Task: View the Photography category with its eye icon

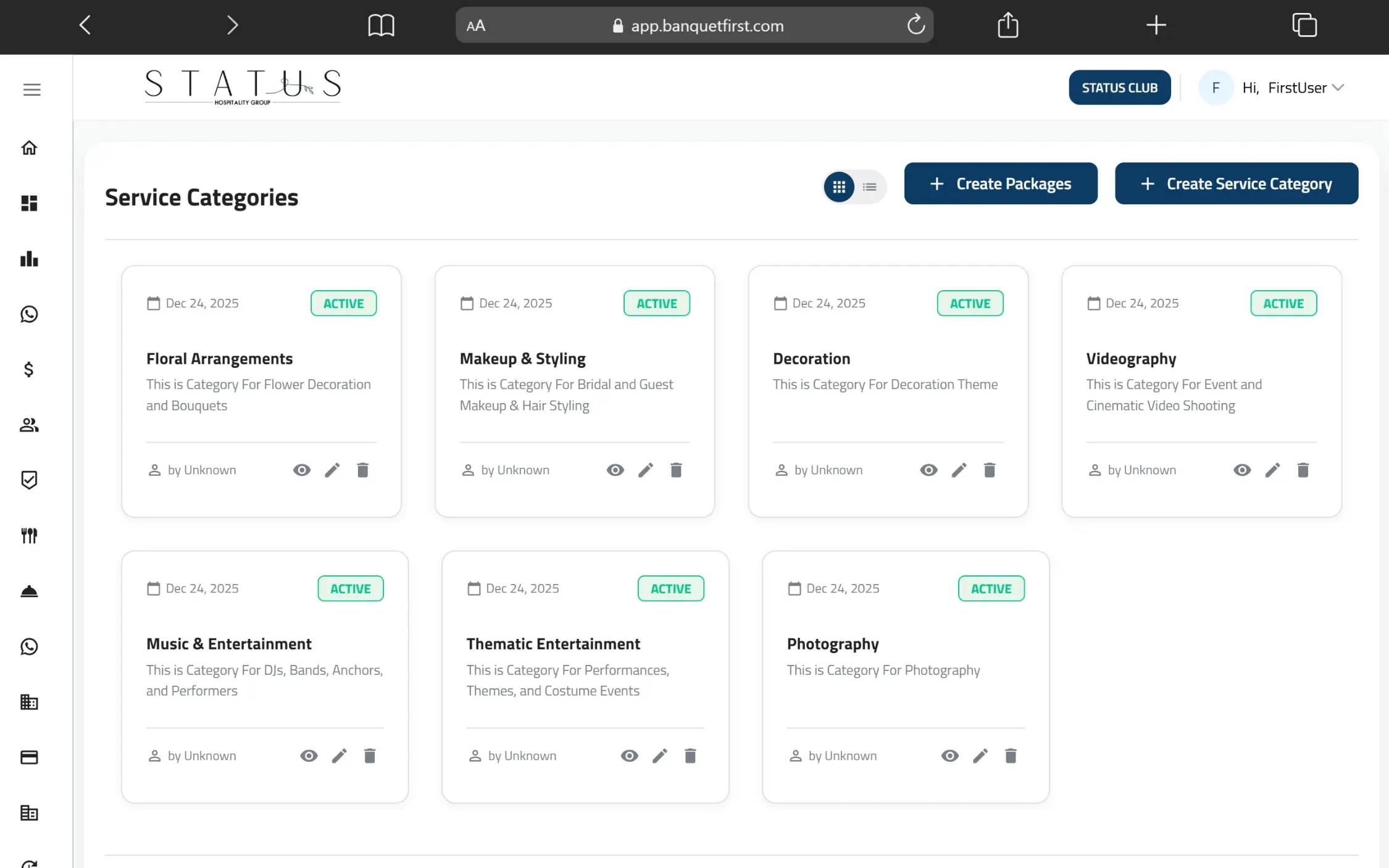Action: 949,756
